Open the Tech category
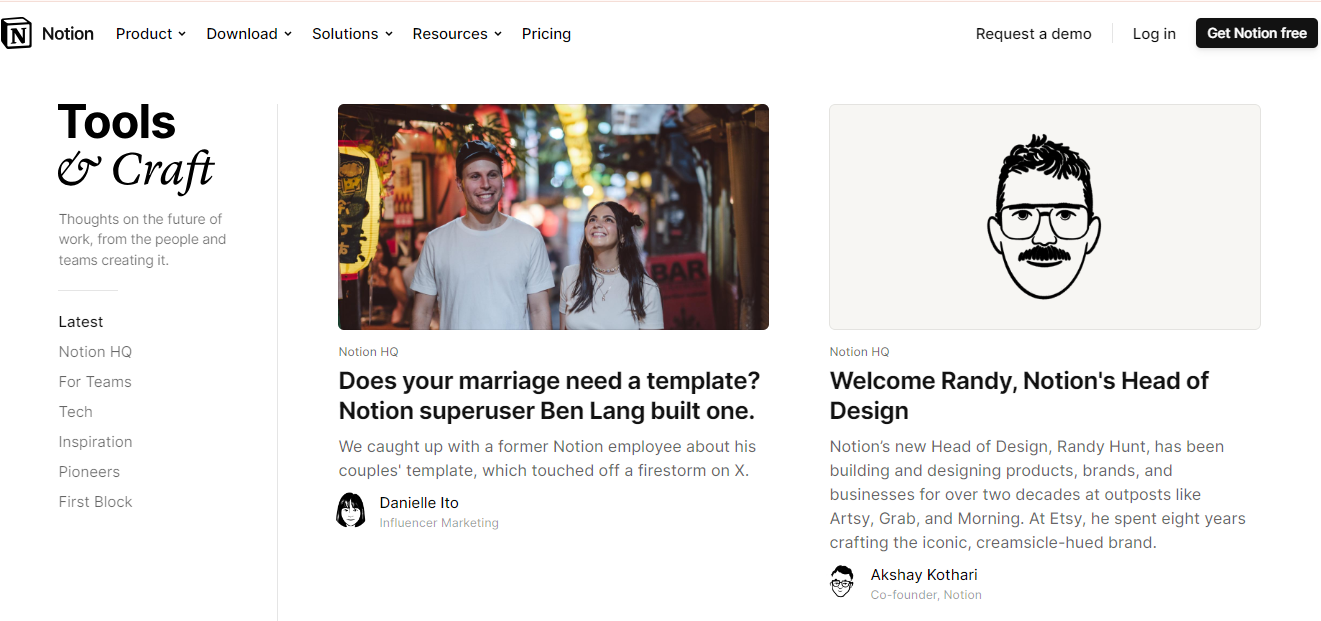Screen dimensions: 1321x621 point(76,412)
